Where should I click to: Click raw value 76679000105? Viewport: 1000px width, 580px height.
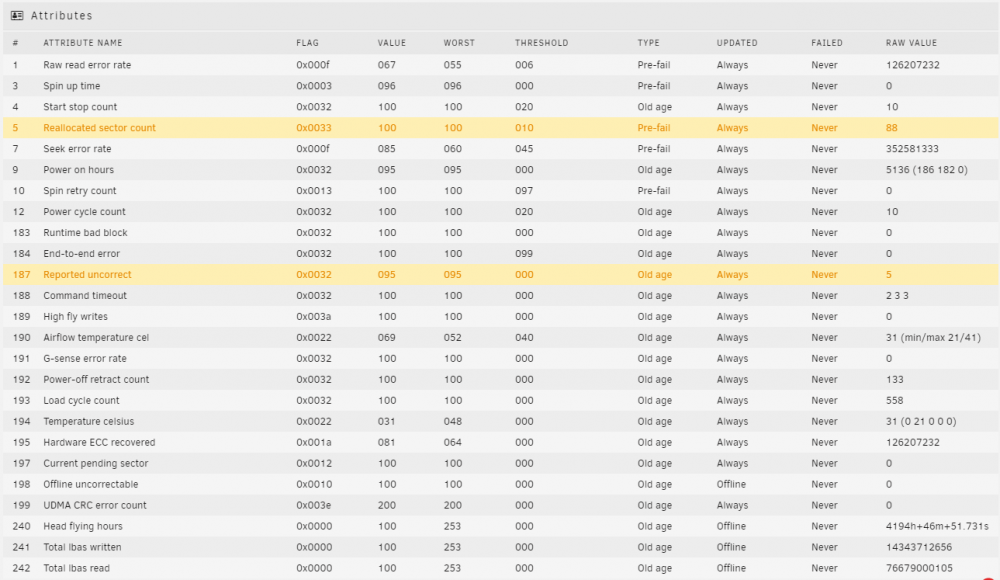pos(919,569)
